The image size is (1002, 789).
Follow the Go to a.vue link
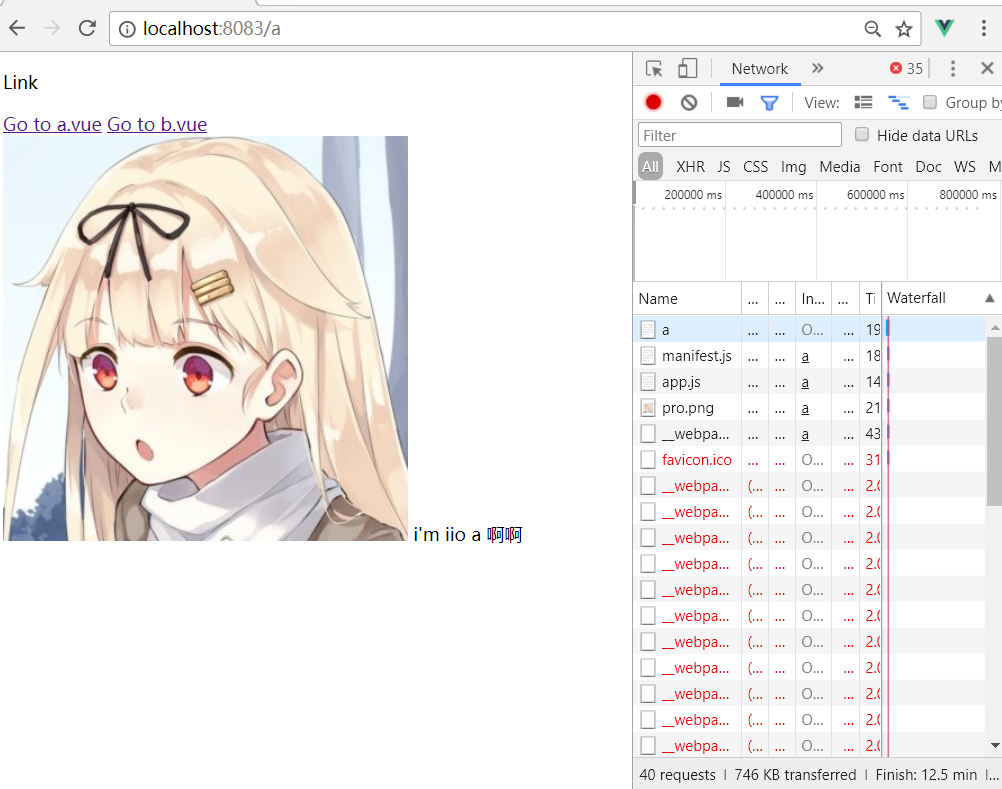coord(52,124)
